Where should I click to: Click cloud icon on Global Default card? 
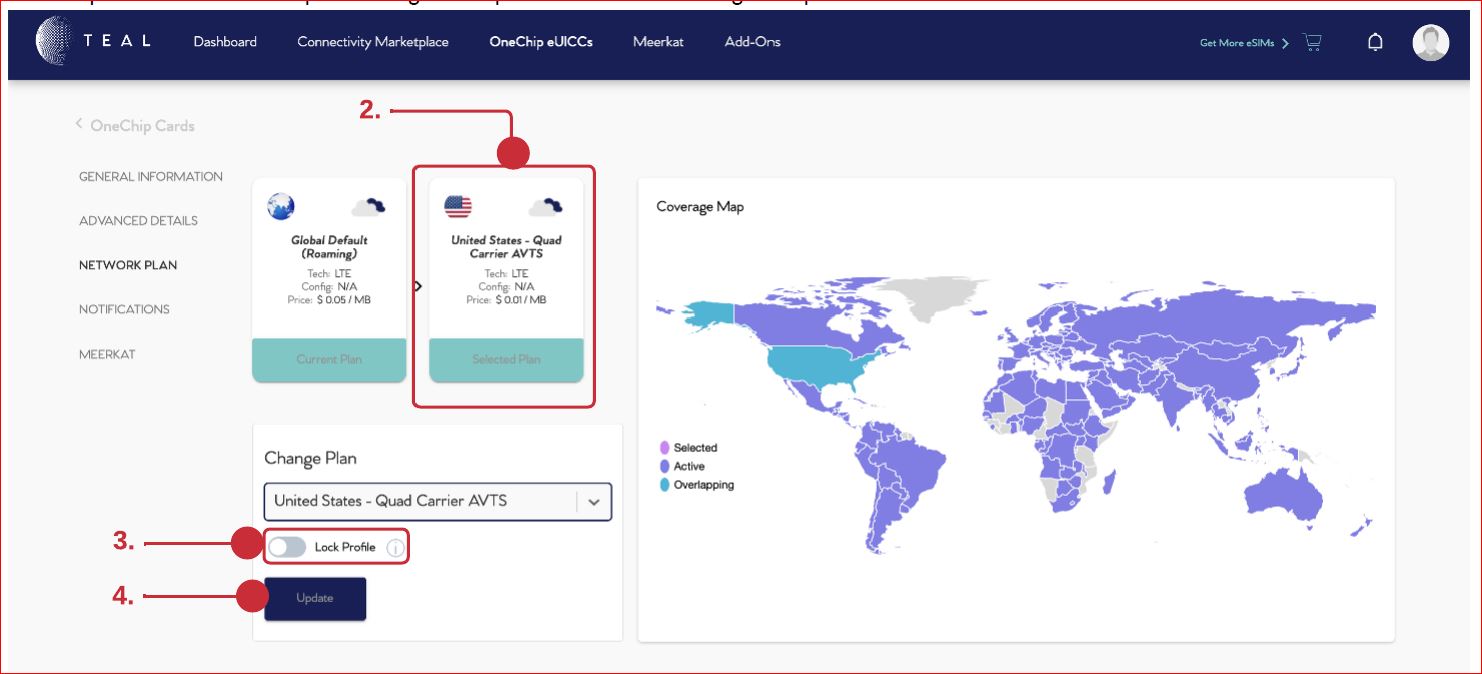pyautogui.click(x=368, y=207)
